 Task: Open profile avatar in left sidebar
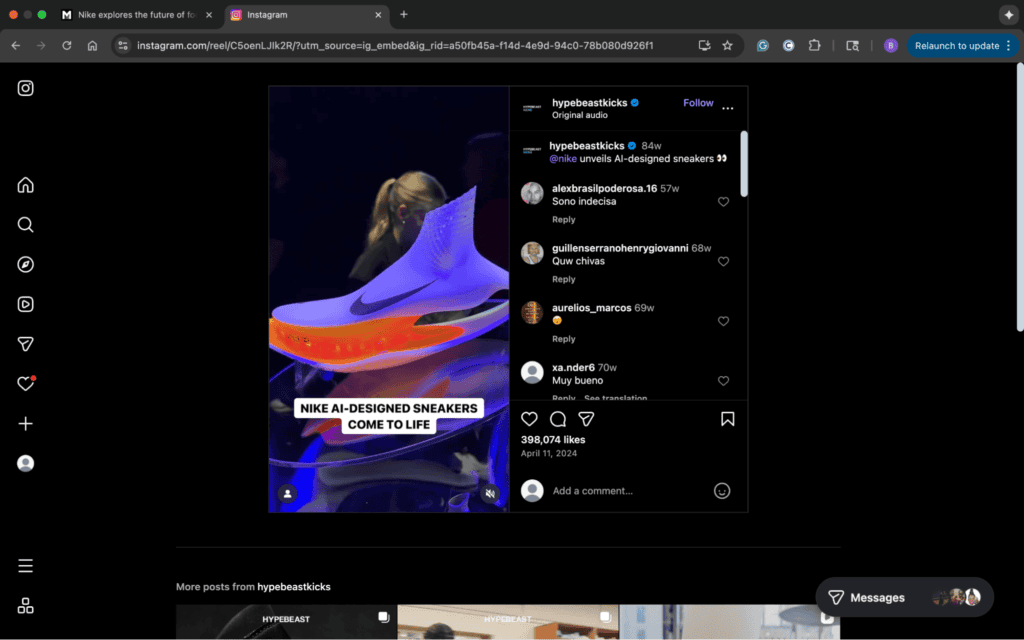pos(25,463)
